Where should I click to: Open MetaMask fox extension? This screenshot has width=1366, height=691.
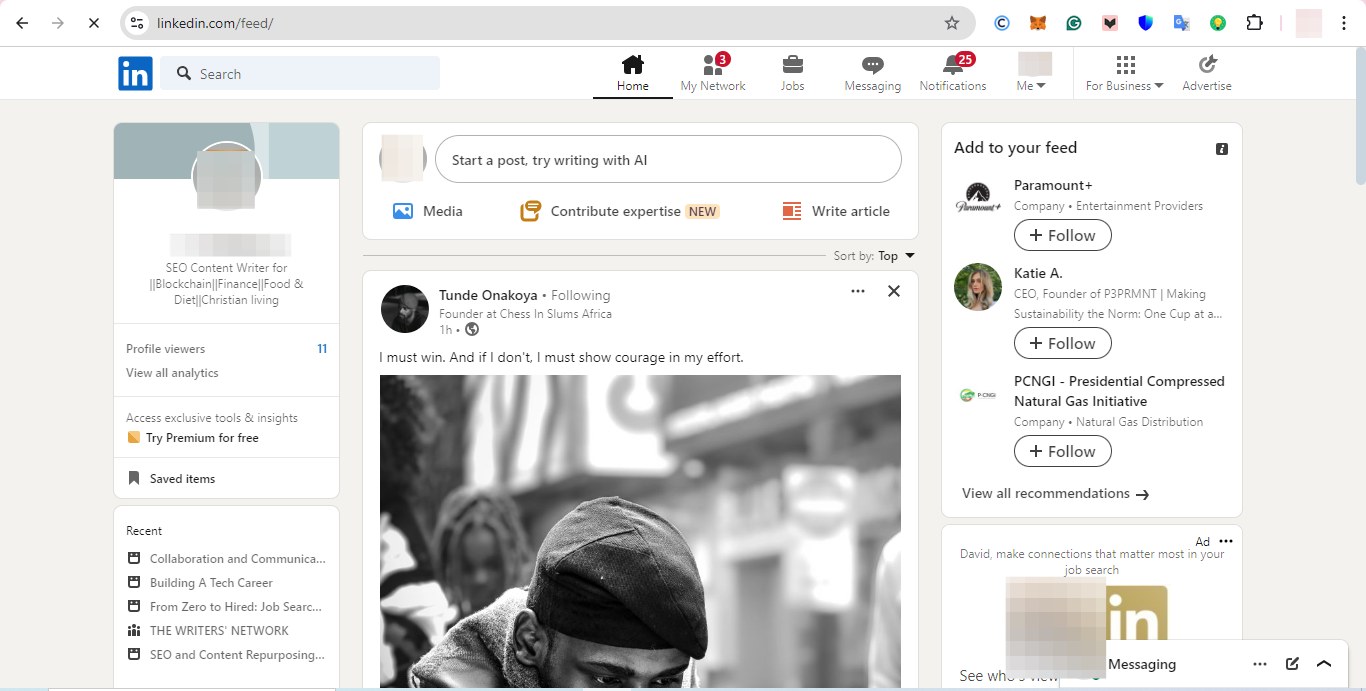(1038, 23)
